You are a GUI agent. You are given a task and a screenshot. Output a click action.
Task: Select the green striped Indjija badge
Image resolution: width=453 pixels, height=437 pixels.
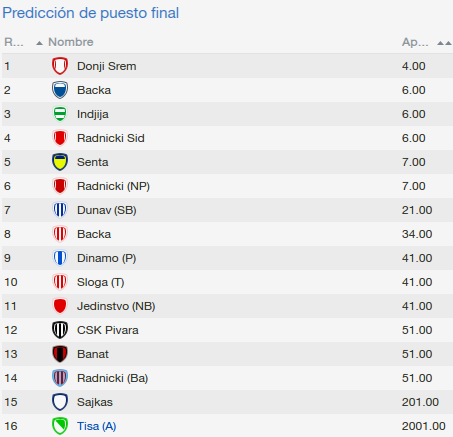(60, 114)
